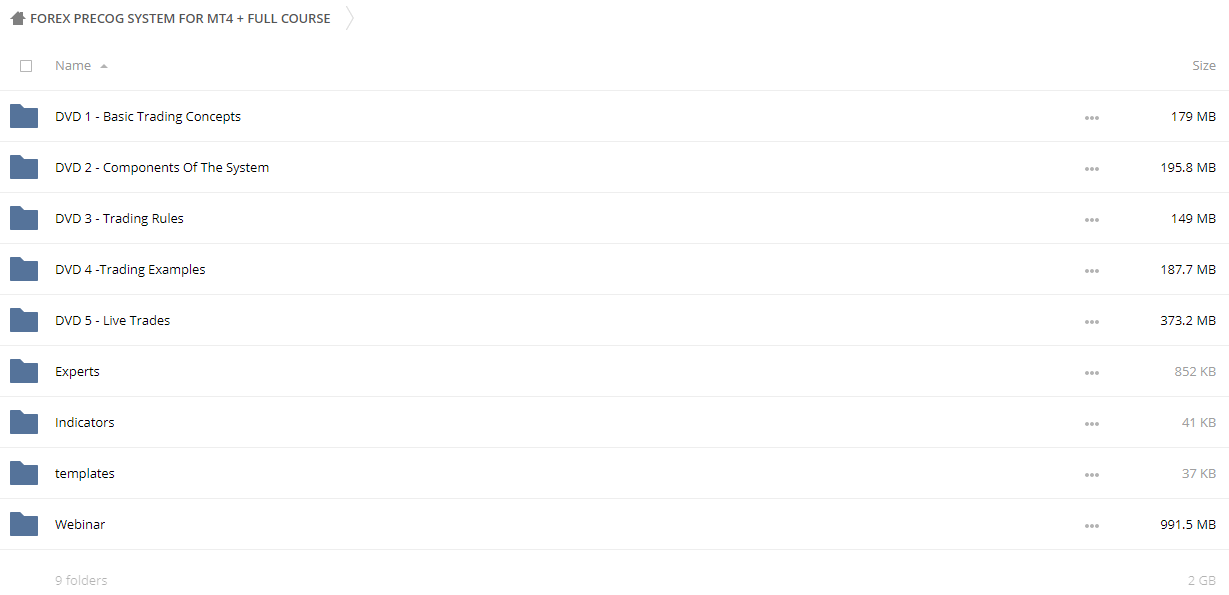1229x595 pixels.
Task: Click the home icon in breadcrumb
Action: (x=17, y=18)
